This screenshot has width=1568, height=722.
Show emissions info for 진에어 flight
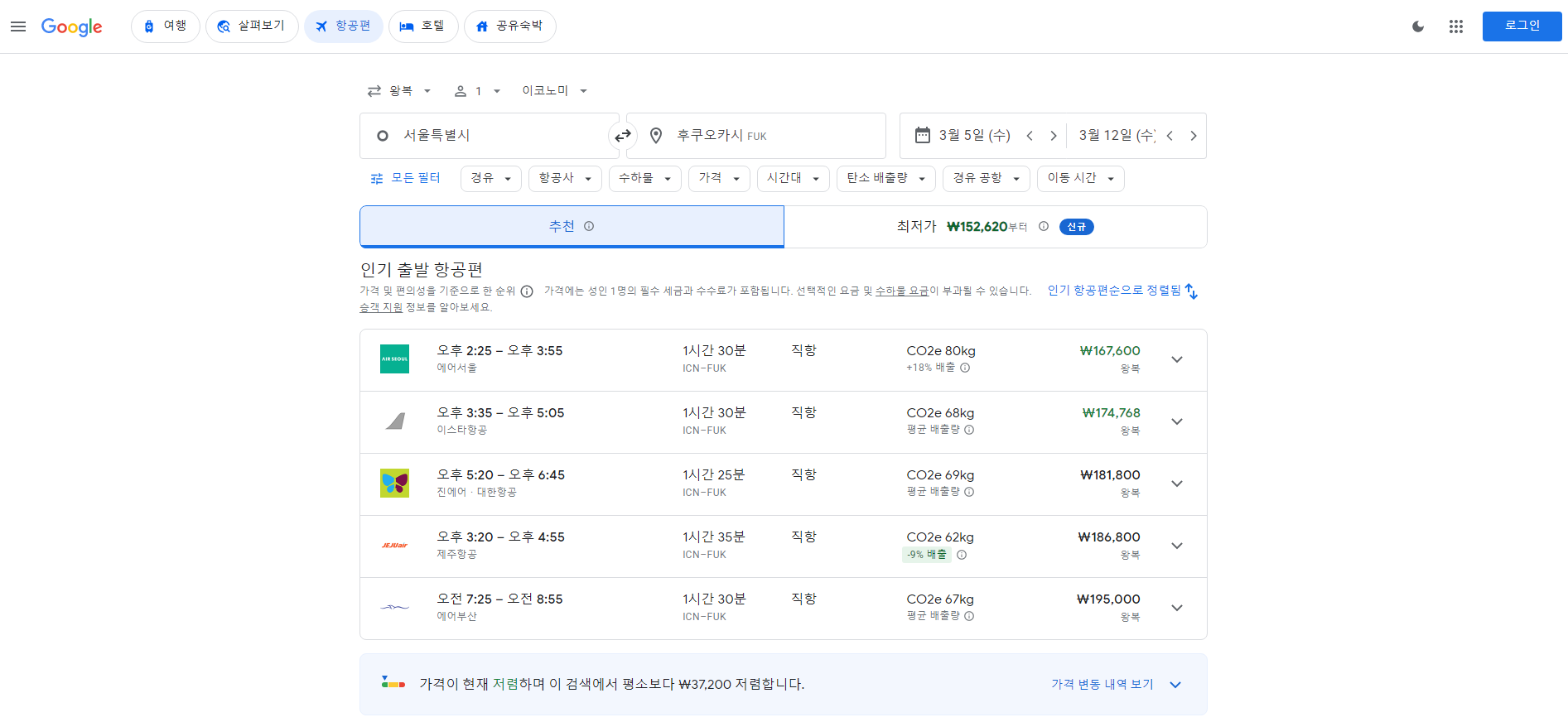coord(969,492)
